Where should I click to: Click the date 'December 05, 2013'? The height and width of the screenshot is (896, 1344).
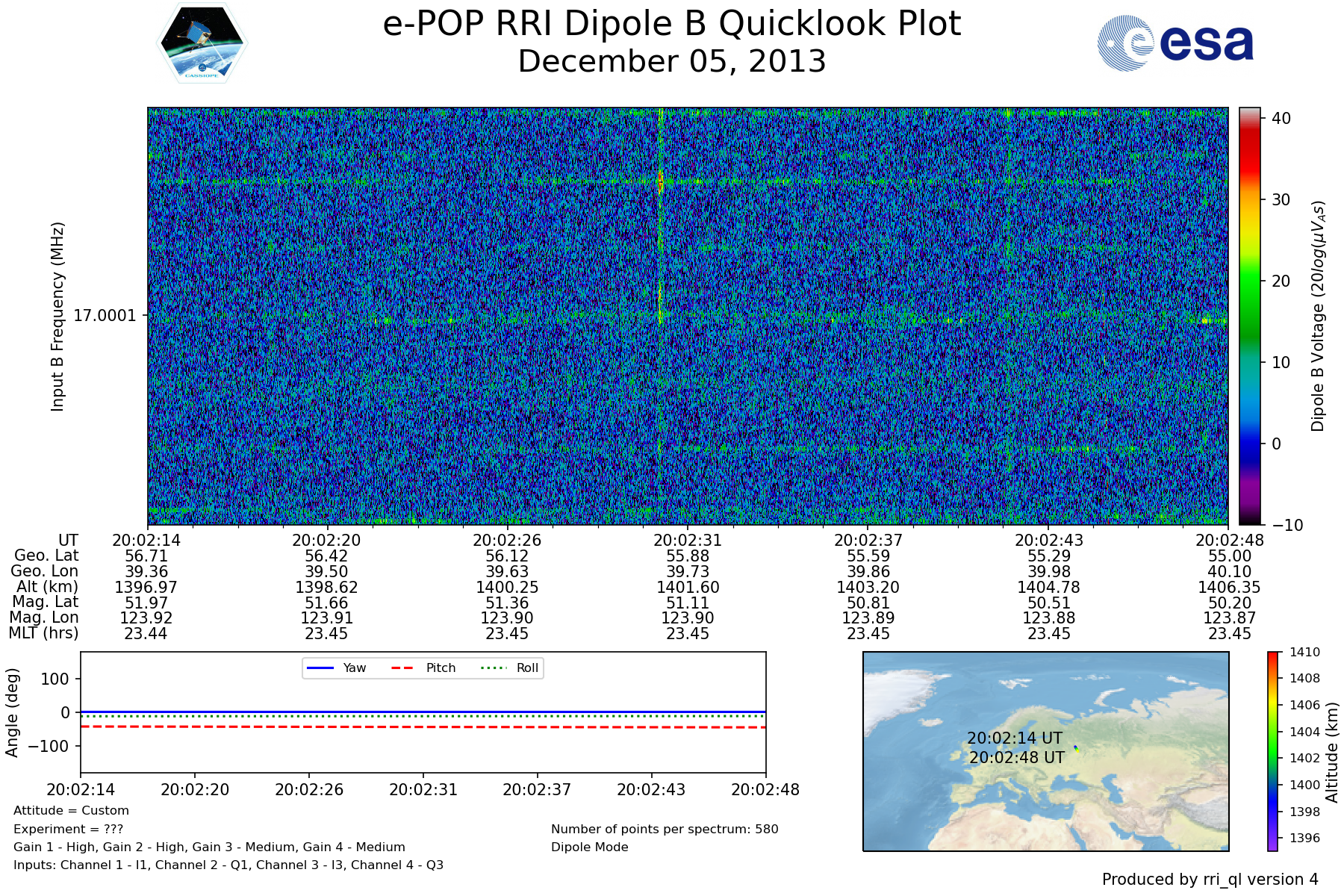(x=671, y=61)
